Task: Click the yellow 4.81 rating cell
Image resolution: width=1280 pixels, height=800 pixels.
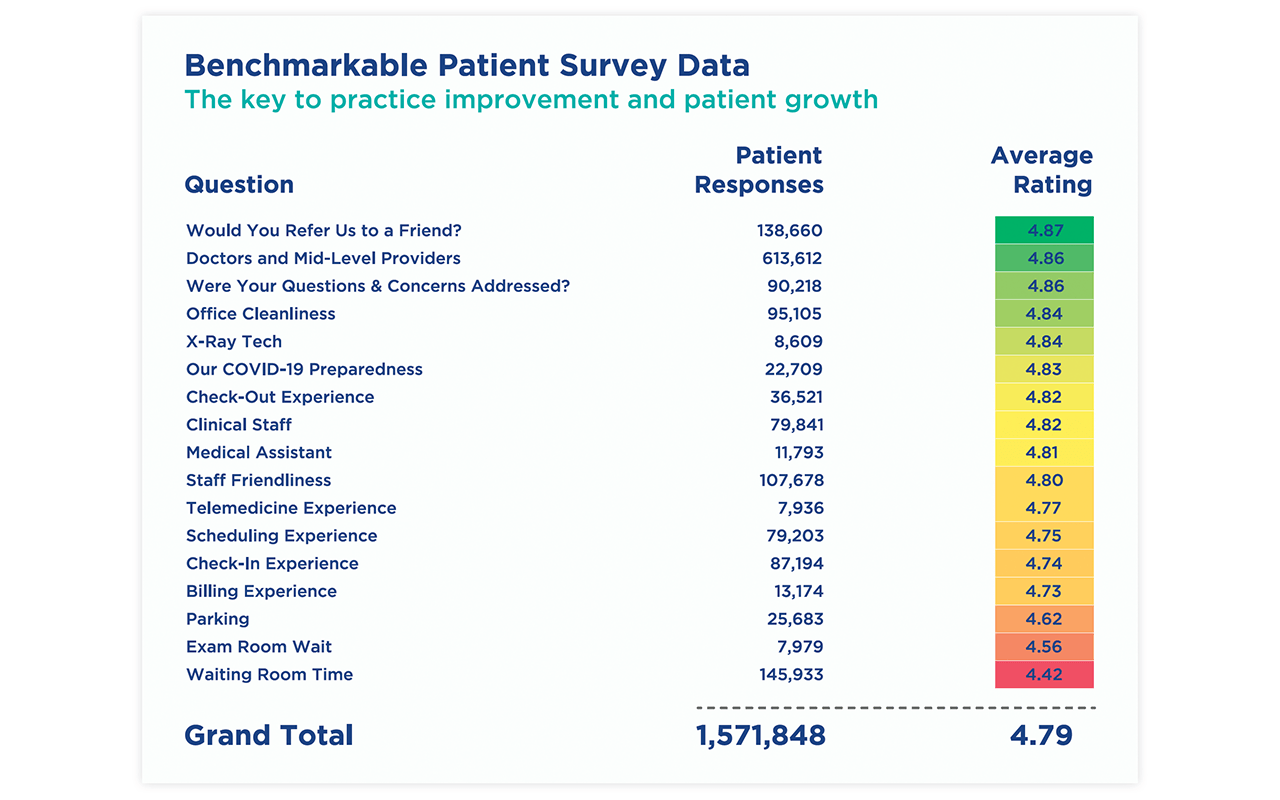Action: tap(1044, 452)
